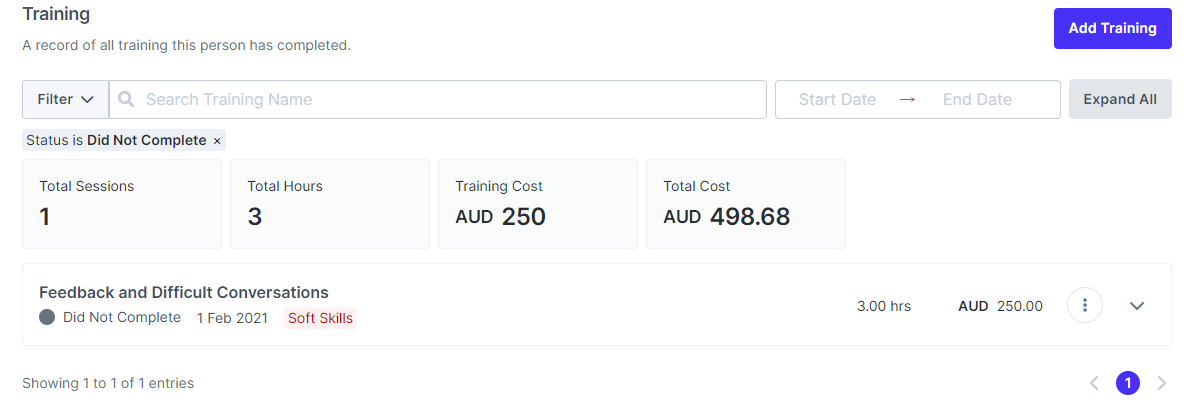Click the Soft Skills category tag

[x=321, y=318]
